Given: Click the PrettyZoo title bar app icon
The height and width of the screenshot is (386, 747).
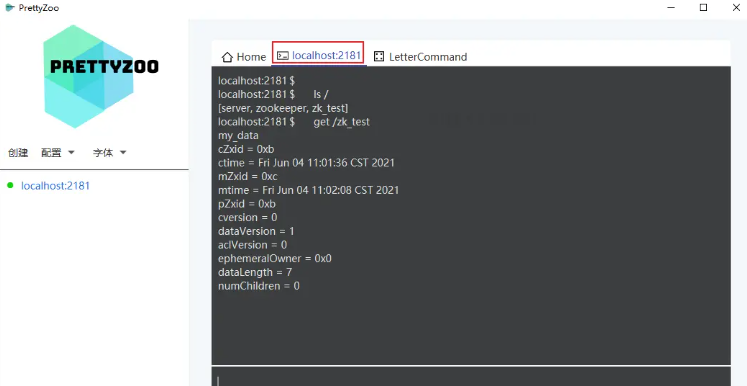Looking at the screenshot, I should click(x=10, y=8).
